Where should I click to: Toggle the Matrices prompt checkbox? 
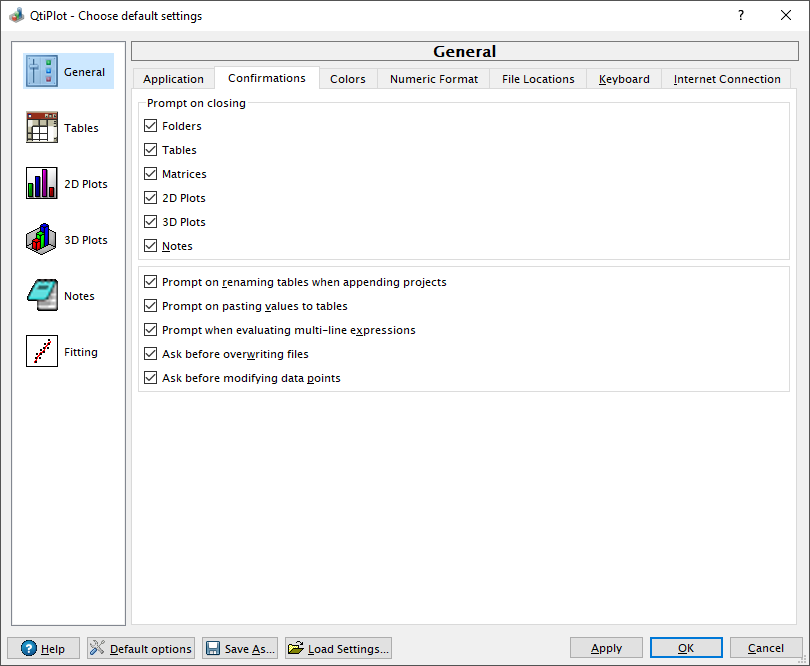(x=150, y=174)
